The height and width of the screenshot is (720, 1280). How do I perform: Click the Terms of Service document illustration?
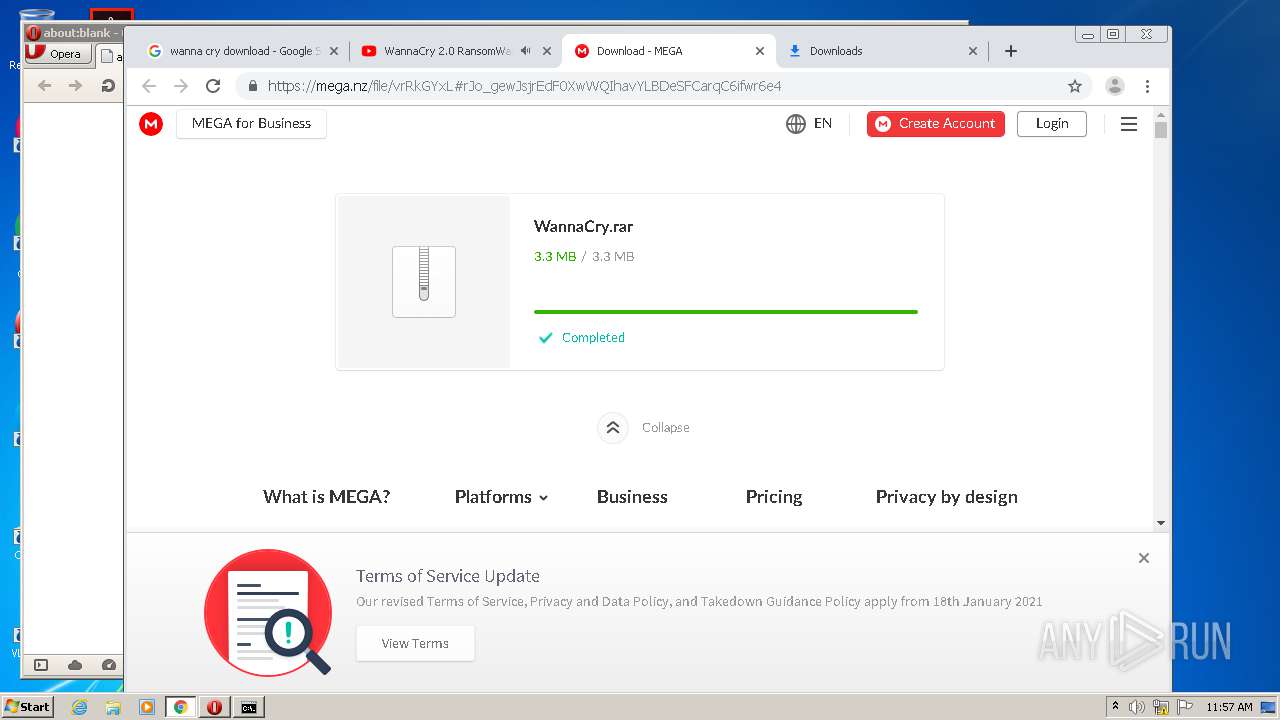pos(268,612)
